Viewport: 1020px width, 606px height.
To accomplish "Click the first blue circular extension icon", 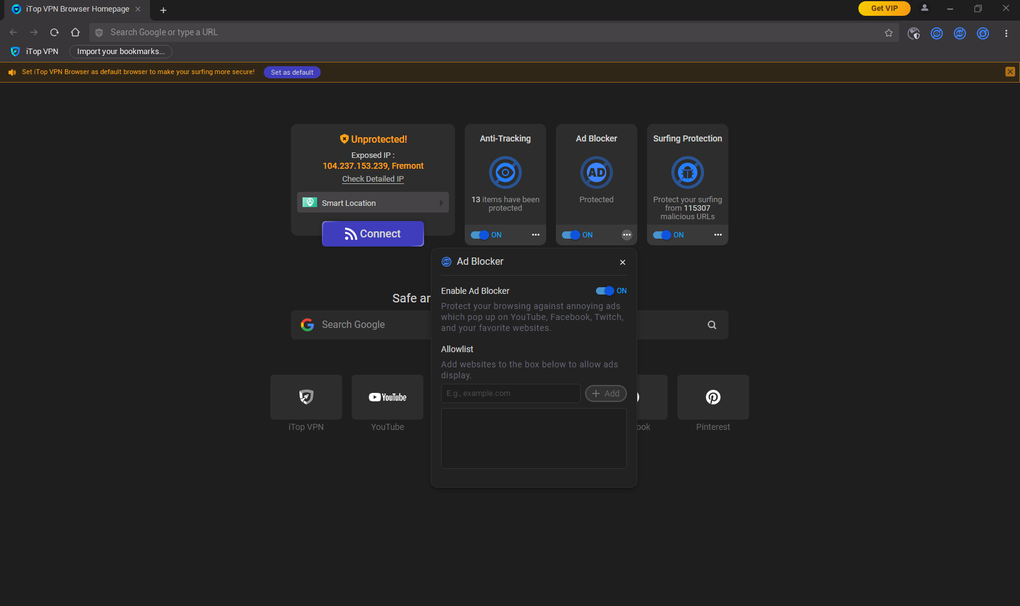I will point(937,33).
